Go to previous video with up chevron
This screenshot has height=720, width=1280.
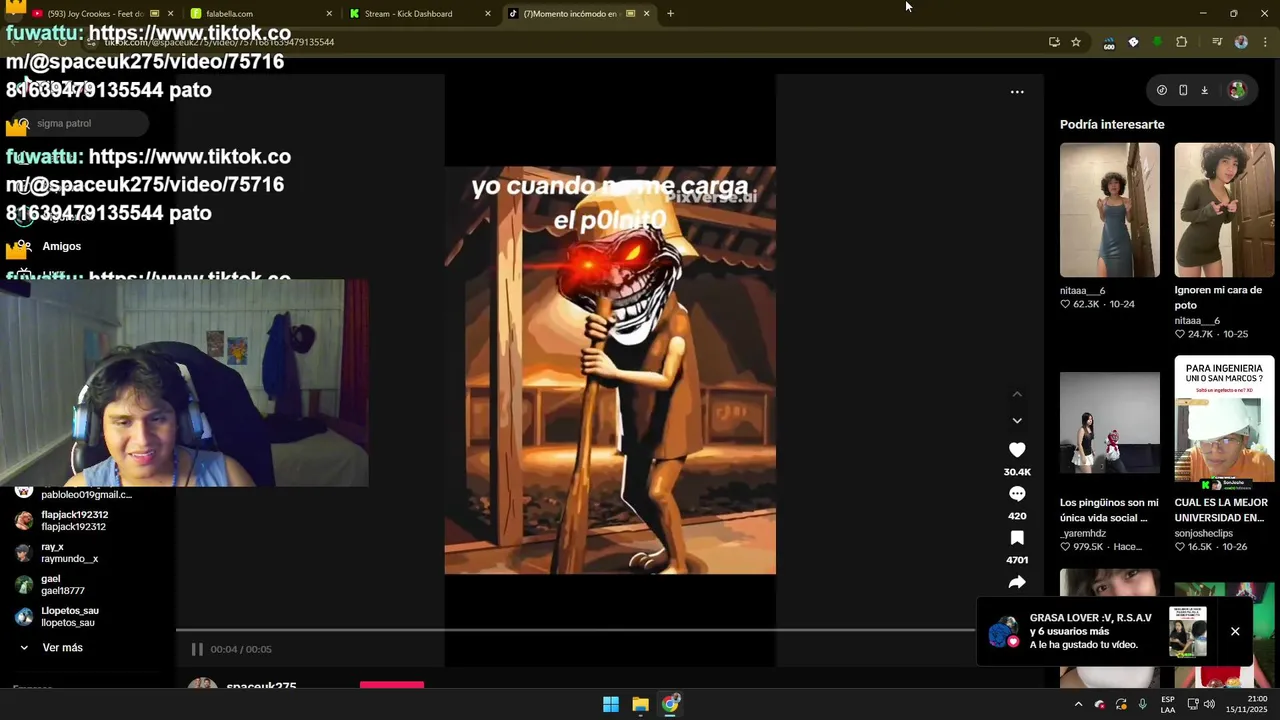coord(1017,394)
